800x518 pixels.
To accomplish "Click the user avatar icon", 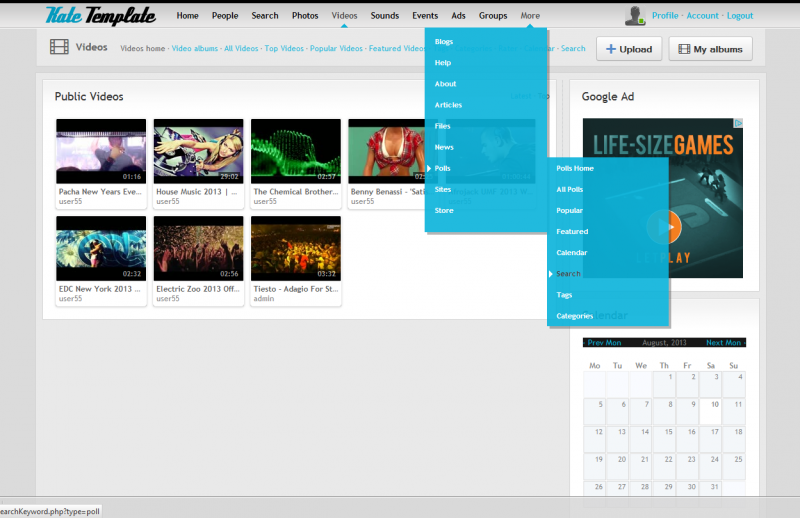I will click(x=635, y=15).
